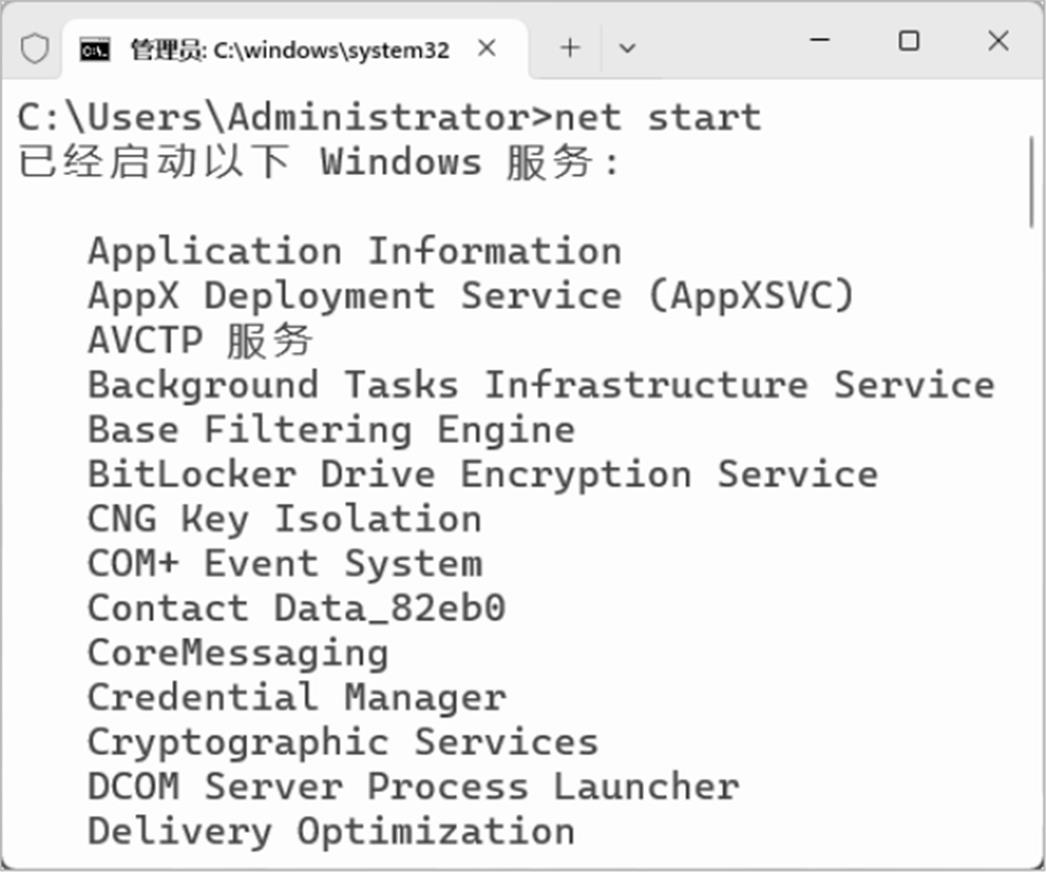
Task: Minimize the terminal window
Action: (x=820, y=41)
